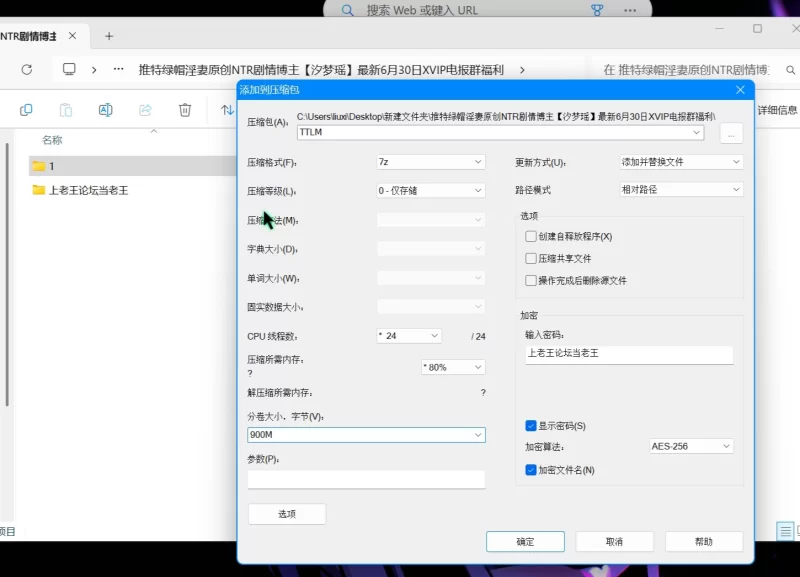The height and width of the screenshot is (577, 800).
Task: Maximize the Explorer window
Action: (757, 29)
